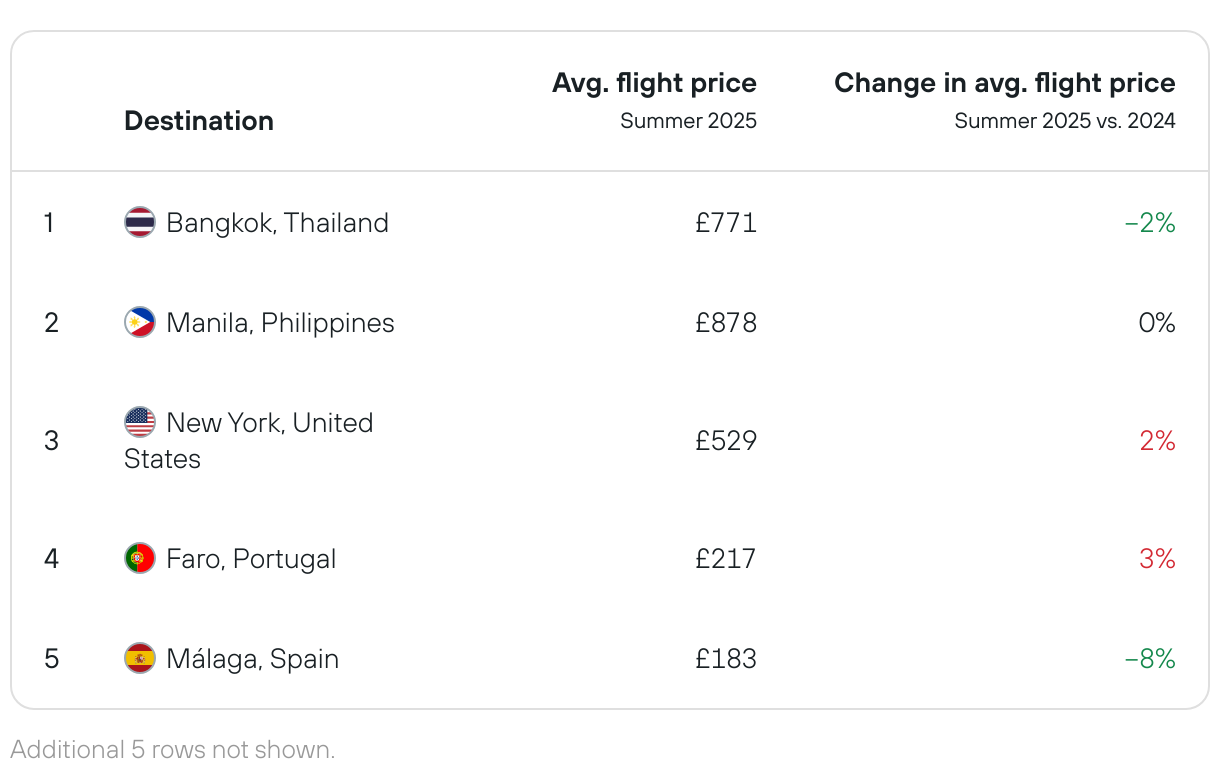Click the £529 price for New York
This screenshot has height=776, width=1220.
tap(726, 441)
